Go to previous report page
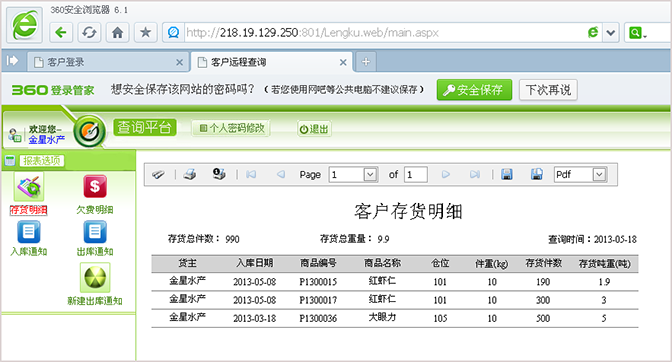Image resolution: width=672 pixels, height=362 pixels. point(281,174)
